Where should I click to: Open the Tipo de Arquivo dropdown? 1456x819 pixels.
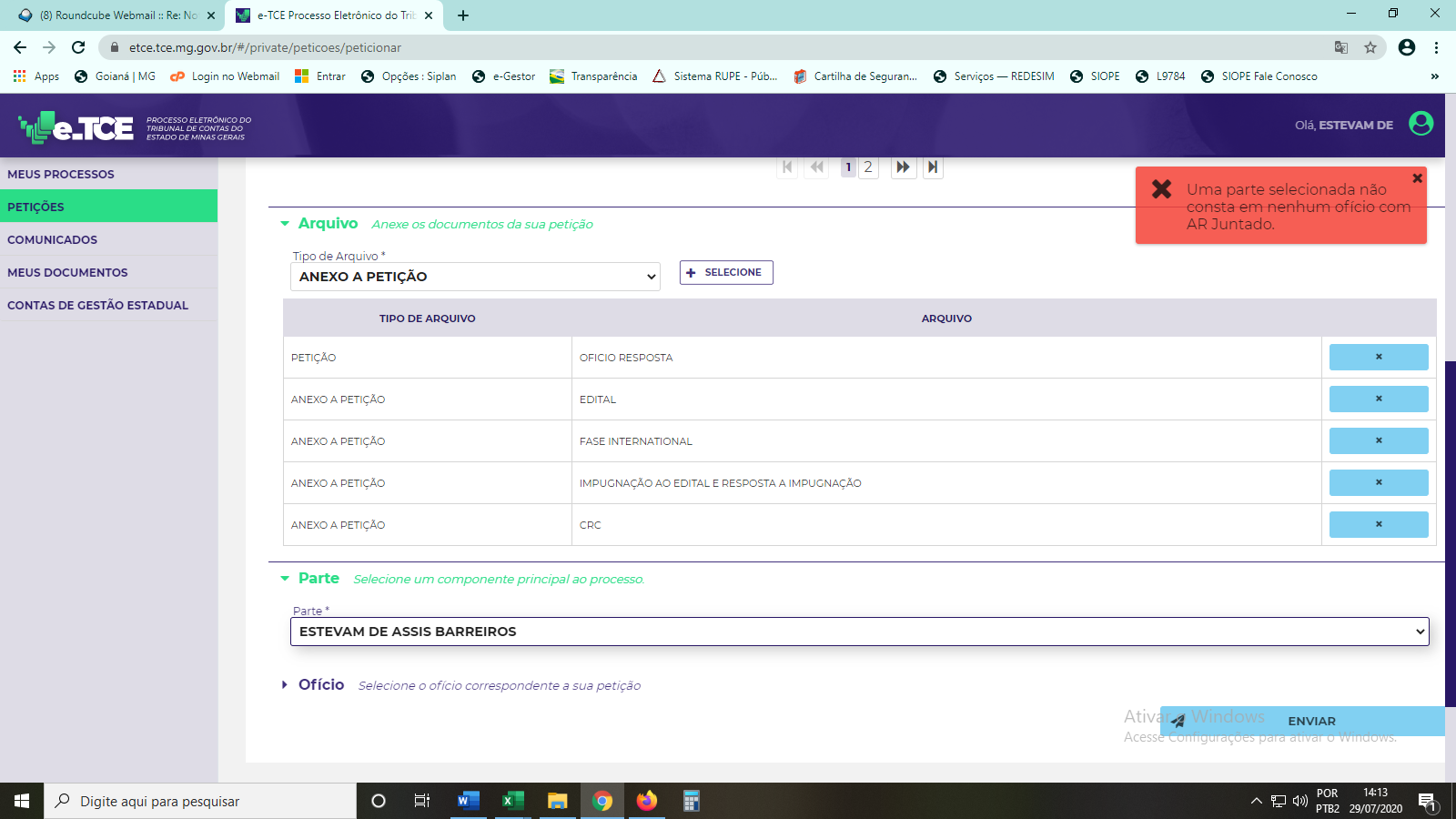pyautogui.click(x=475, y=277)
